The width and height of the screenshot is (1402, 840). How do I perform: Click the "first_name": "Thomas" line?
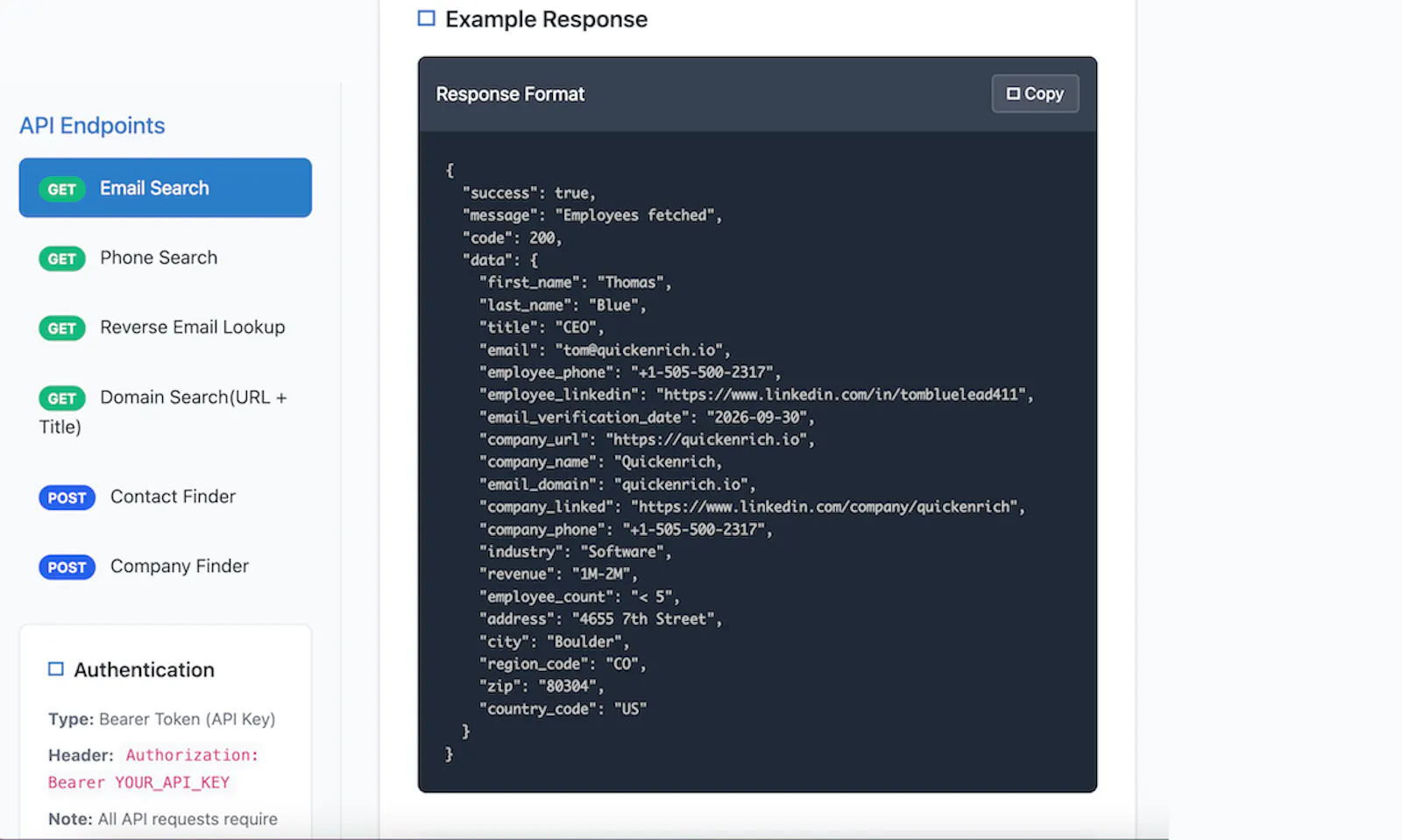tap(576, 283)
